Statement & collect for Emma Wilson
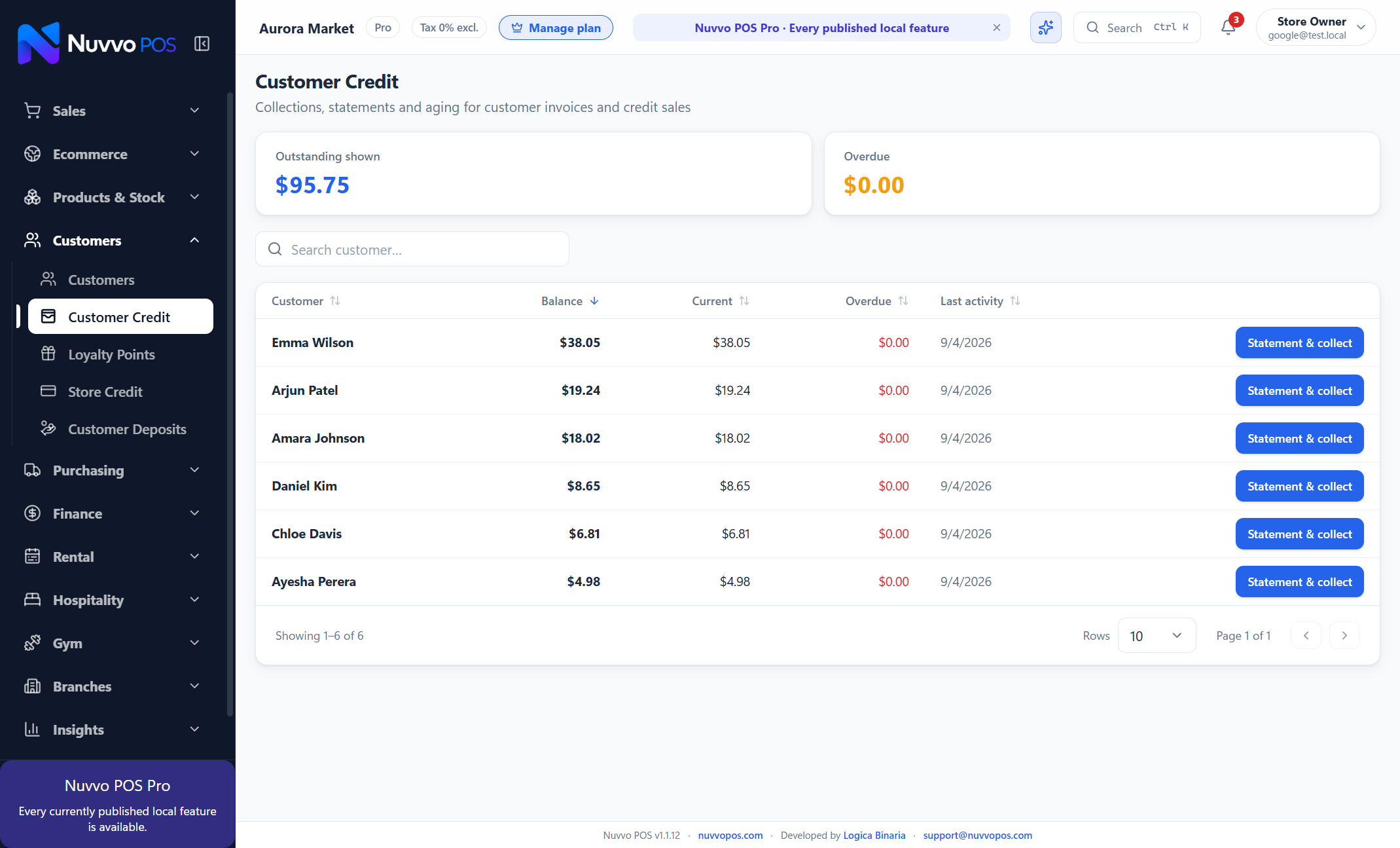Viewport: 1400px width, 848px height. click(1299, 342)
